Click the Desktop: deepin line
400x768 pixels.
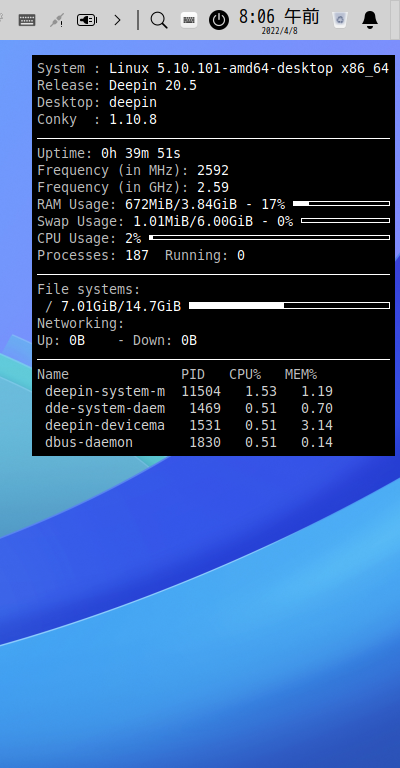97,102
